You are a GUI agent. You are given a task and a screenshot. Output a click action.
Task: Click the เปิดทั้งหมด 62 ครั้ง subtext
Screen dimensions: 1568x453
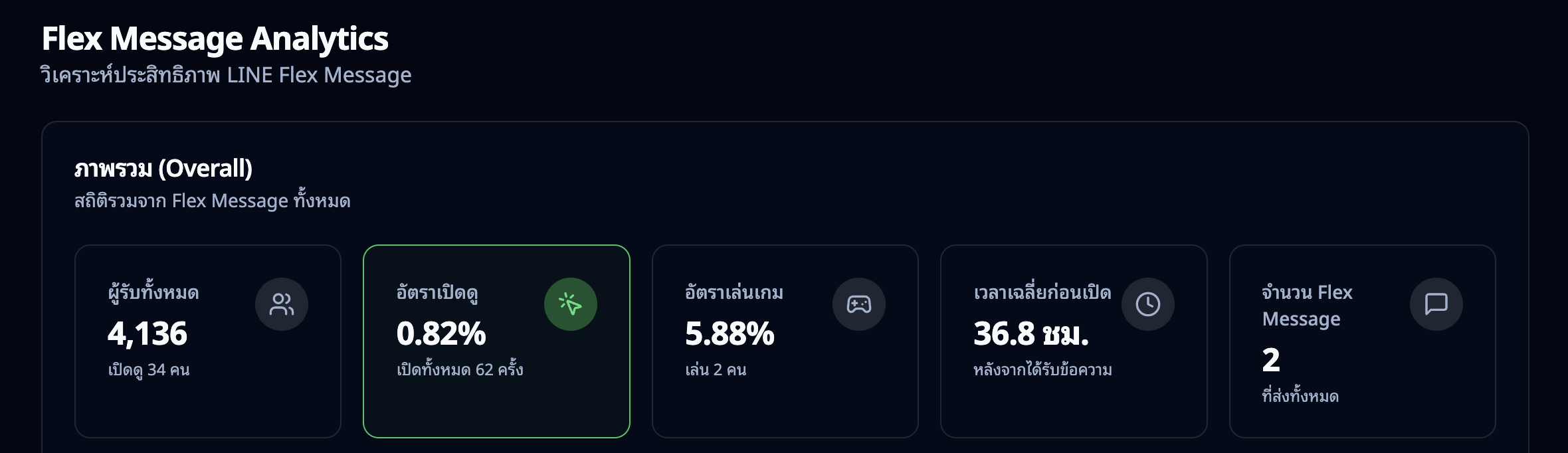460,370
